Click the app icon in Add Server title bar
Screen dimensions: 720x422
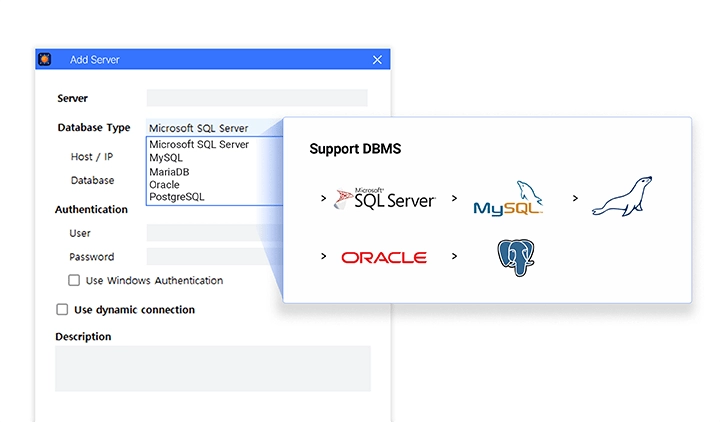pos(45,60)
